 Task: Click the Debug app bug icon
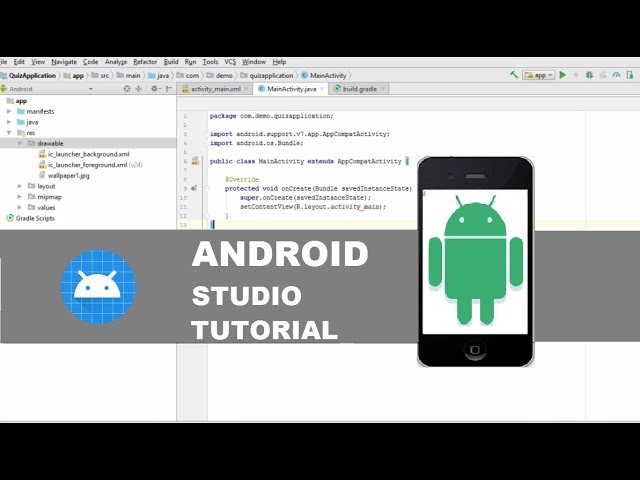tap(589, 75)
